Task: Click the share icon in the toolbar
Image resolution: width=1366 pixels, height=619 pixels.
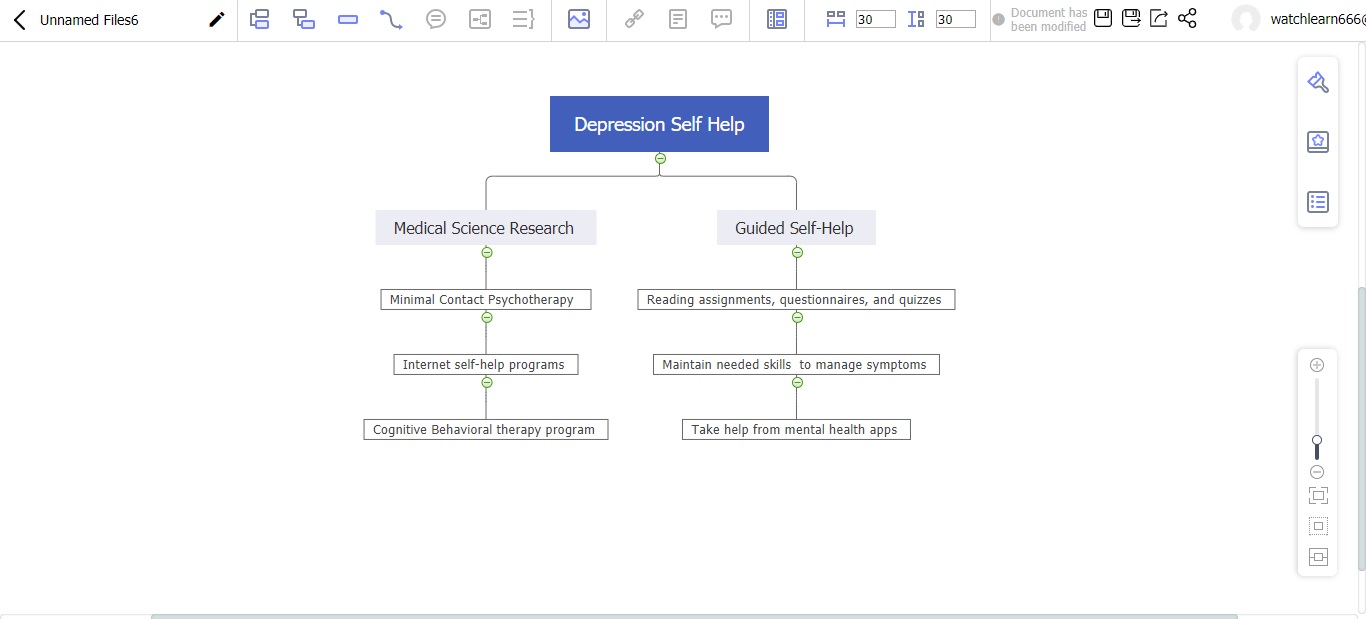Action: [1187, 18]
